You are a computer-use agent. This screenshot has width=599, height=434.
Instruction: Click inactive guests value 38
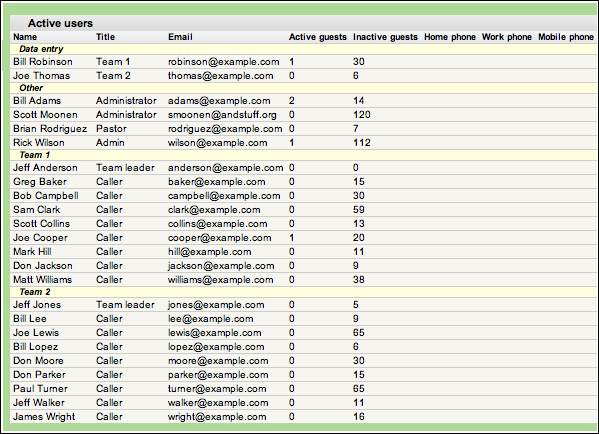[x=359, y=280]
